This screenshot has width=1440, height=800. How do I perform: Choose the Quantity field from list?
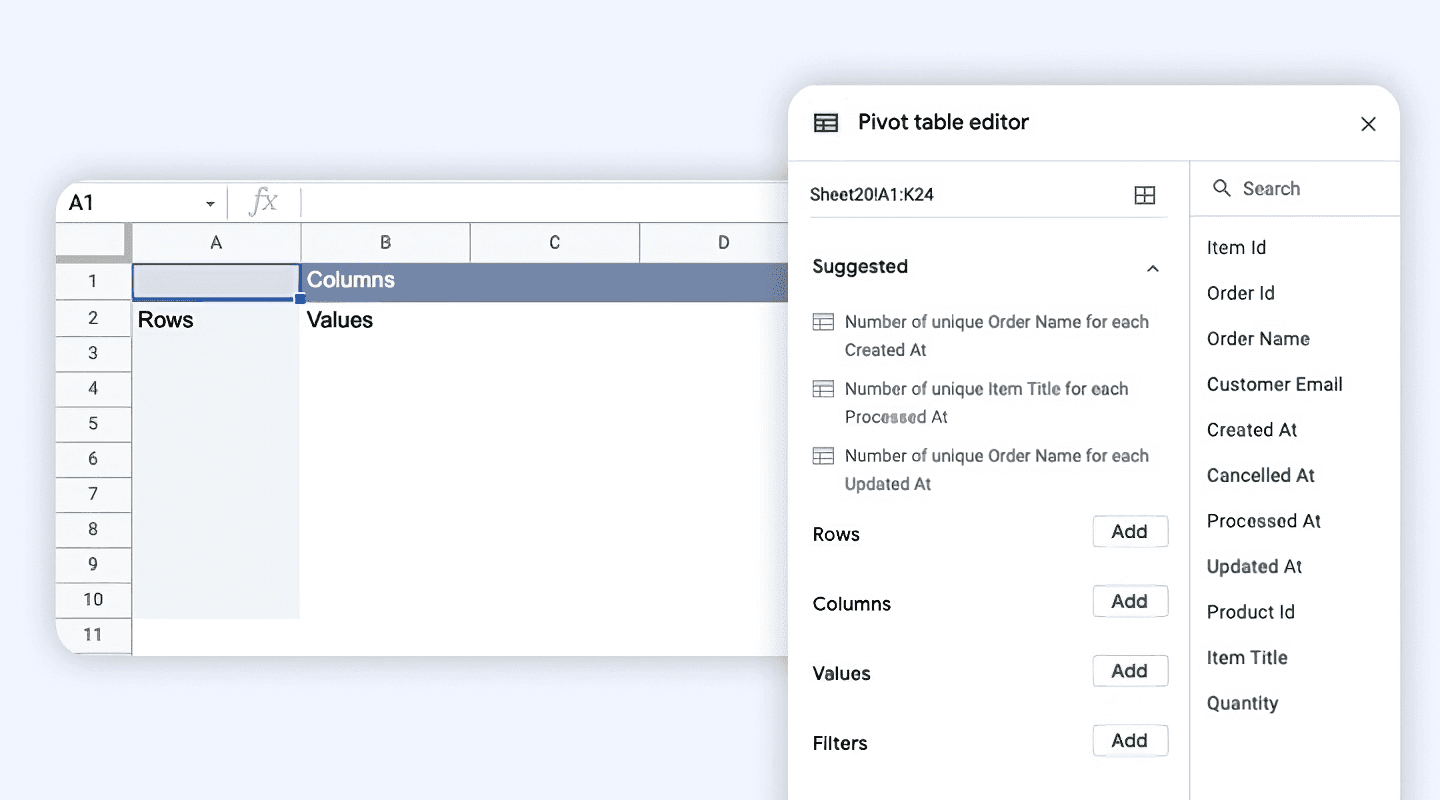(x=1242, y=703)
